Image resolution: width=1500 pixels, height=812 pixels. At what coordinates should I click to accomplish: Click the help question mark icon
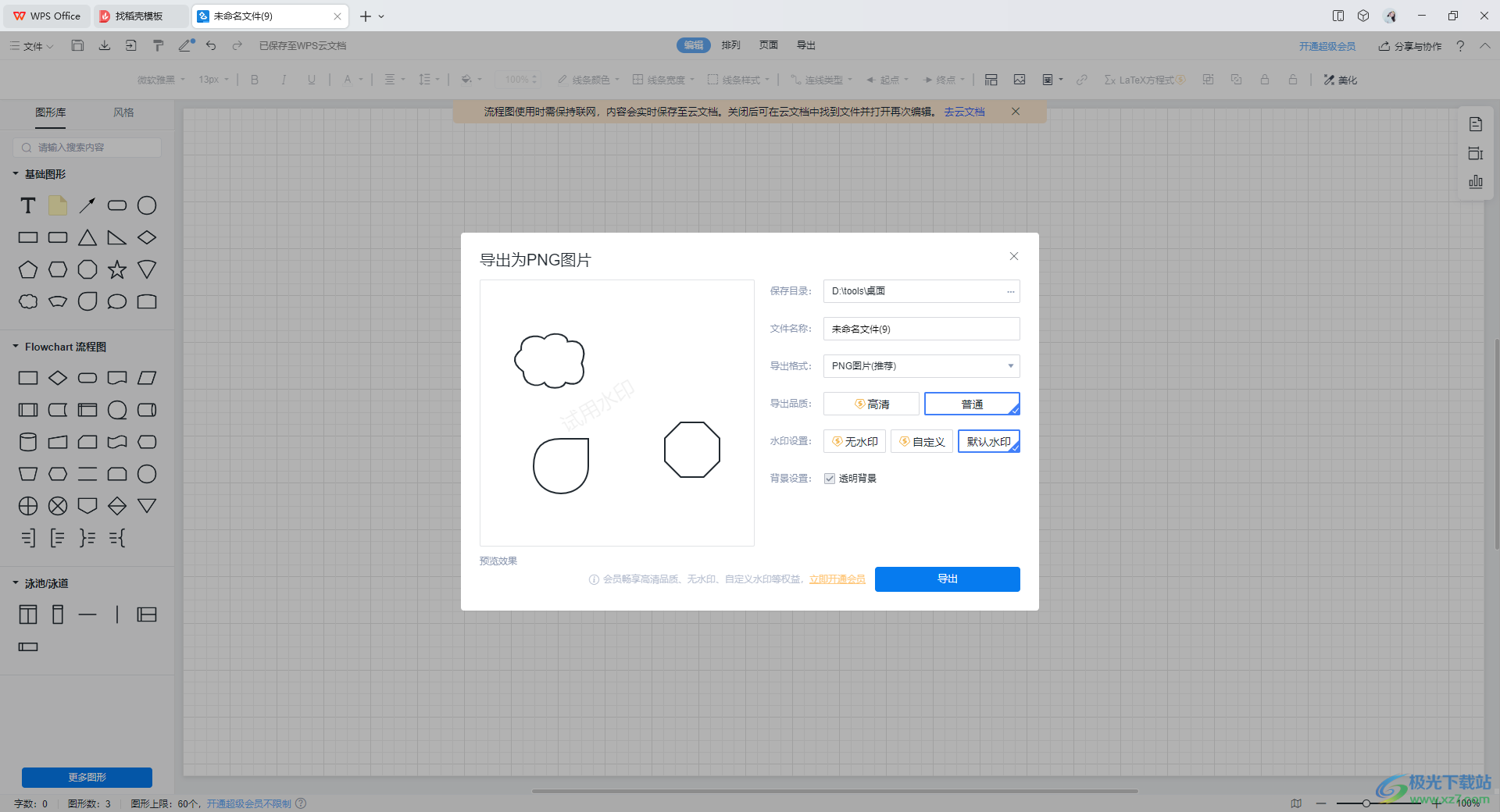[x=1460, y=46]
